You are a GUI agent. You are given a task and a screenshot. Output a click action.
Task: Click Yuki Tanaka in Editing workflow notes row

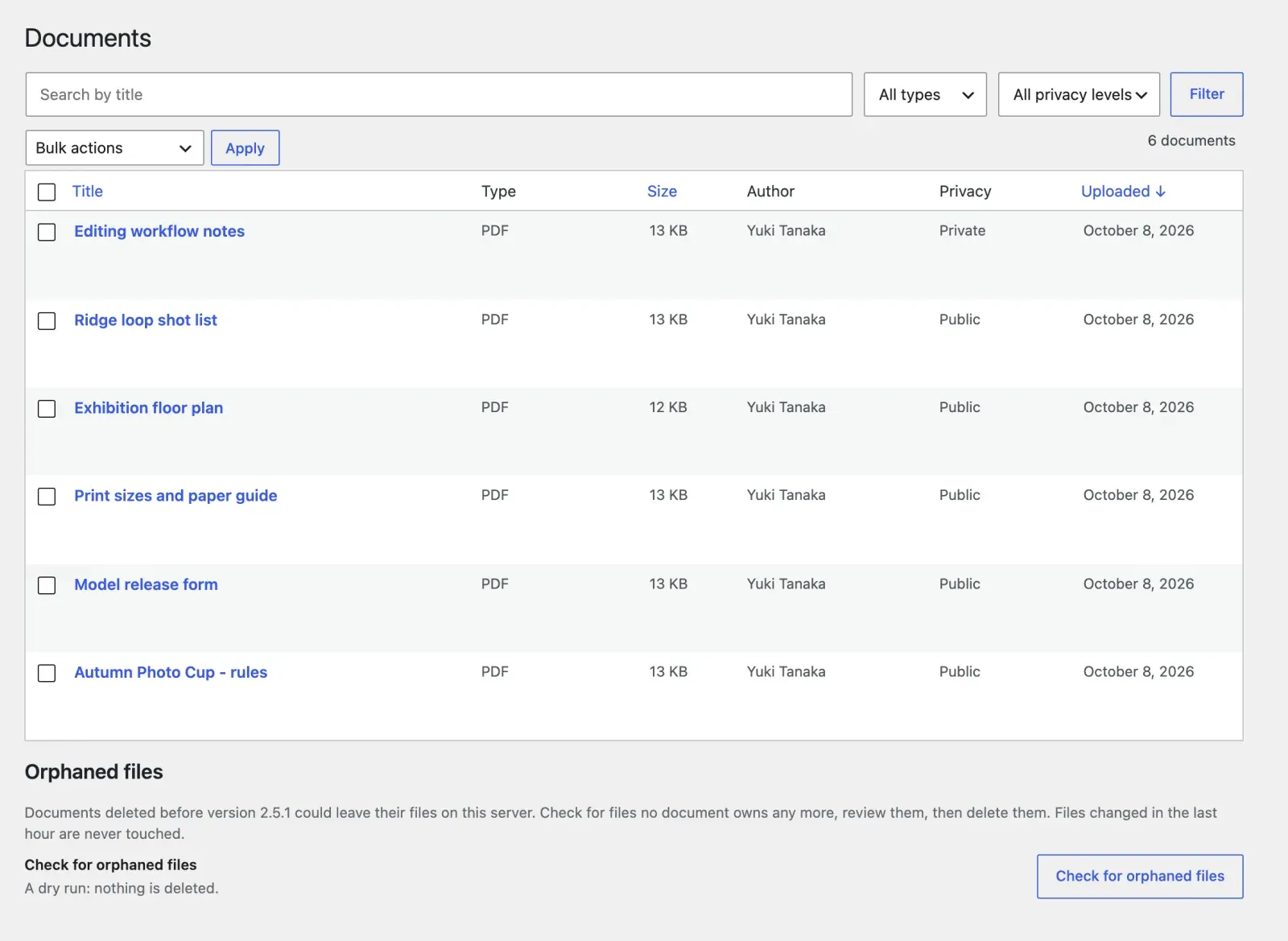(786, 230)
